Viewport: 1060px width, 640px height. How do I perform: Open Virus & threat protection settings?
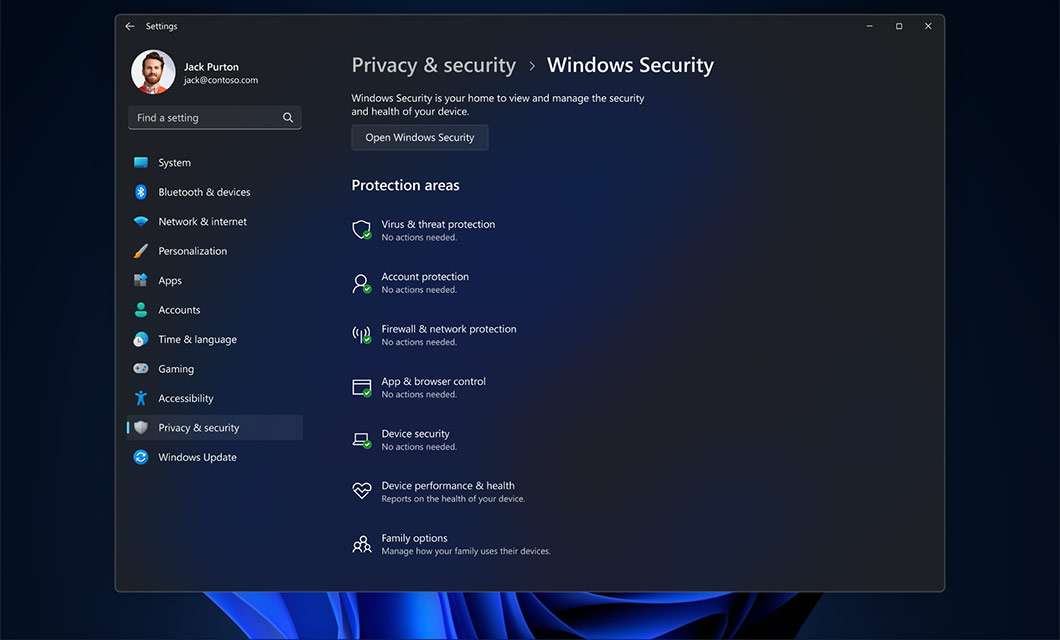[x=438, y=229]
